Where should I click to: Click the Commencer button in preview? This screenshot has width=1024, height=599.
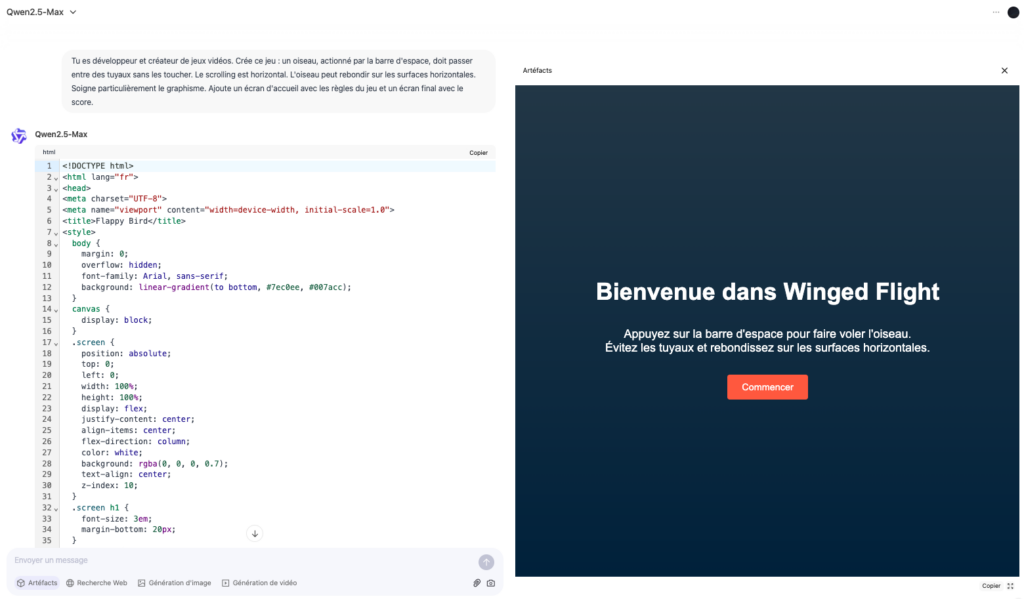767,387
